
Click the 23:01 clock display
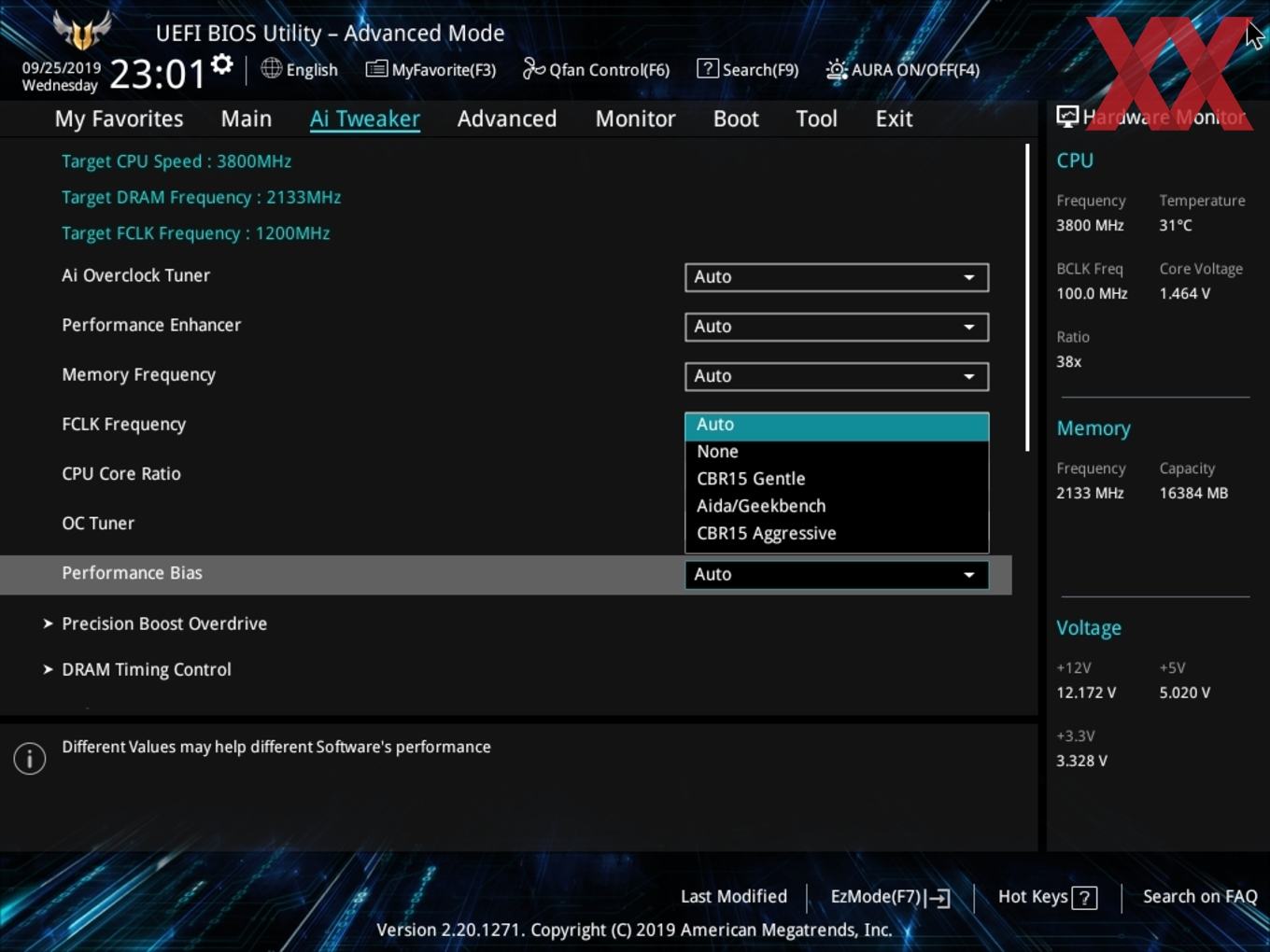[x=157, y=74]
